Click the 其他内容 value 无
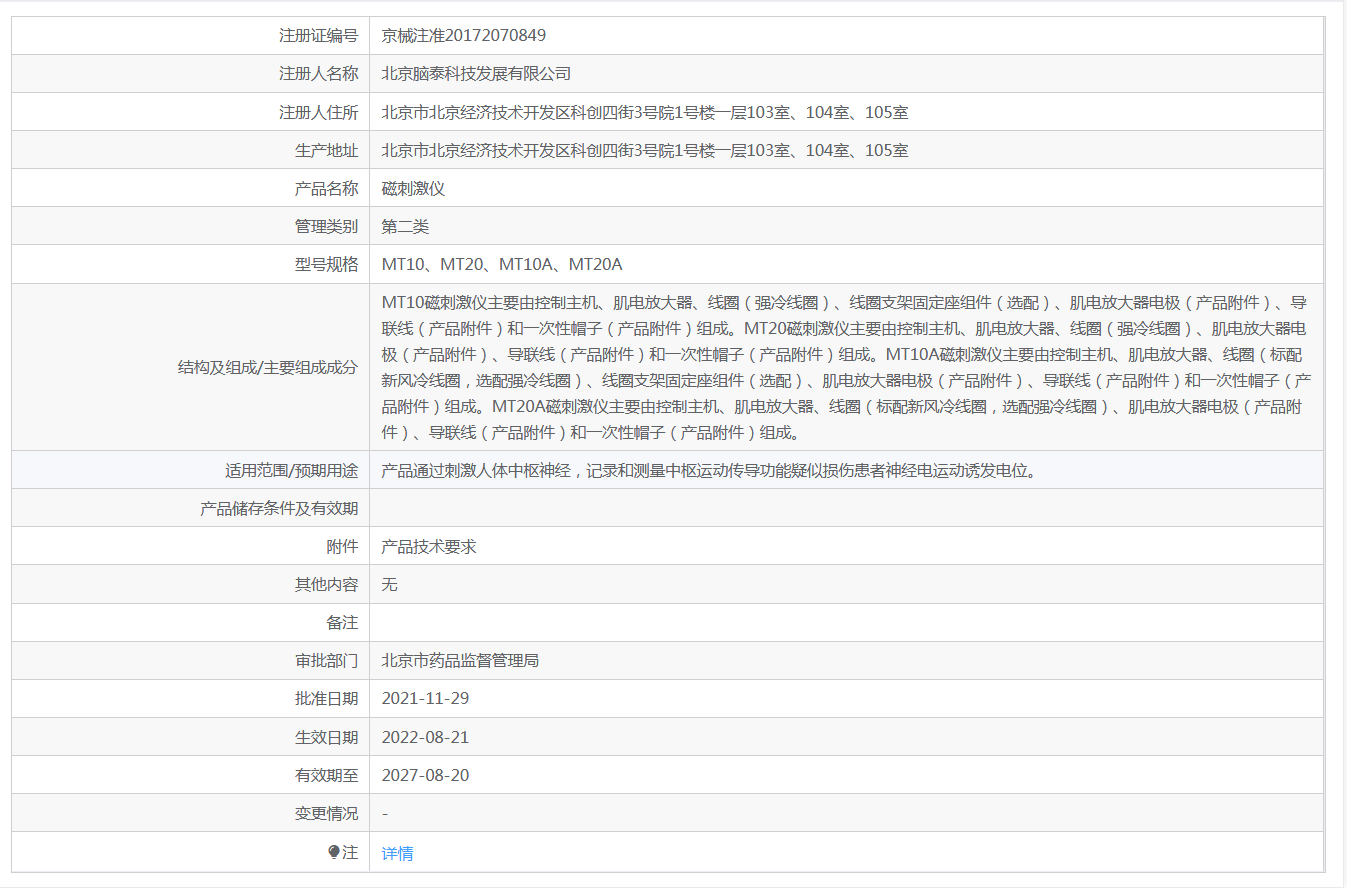 point(390,585)
